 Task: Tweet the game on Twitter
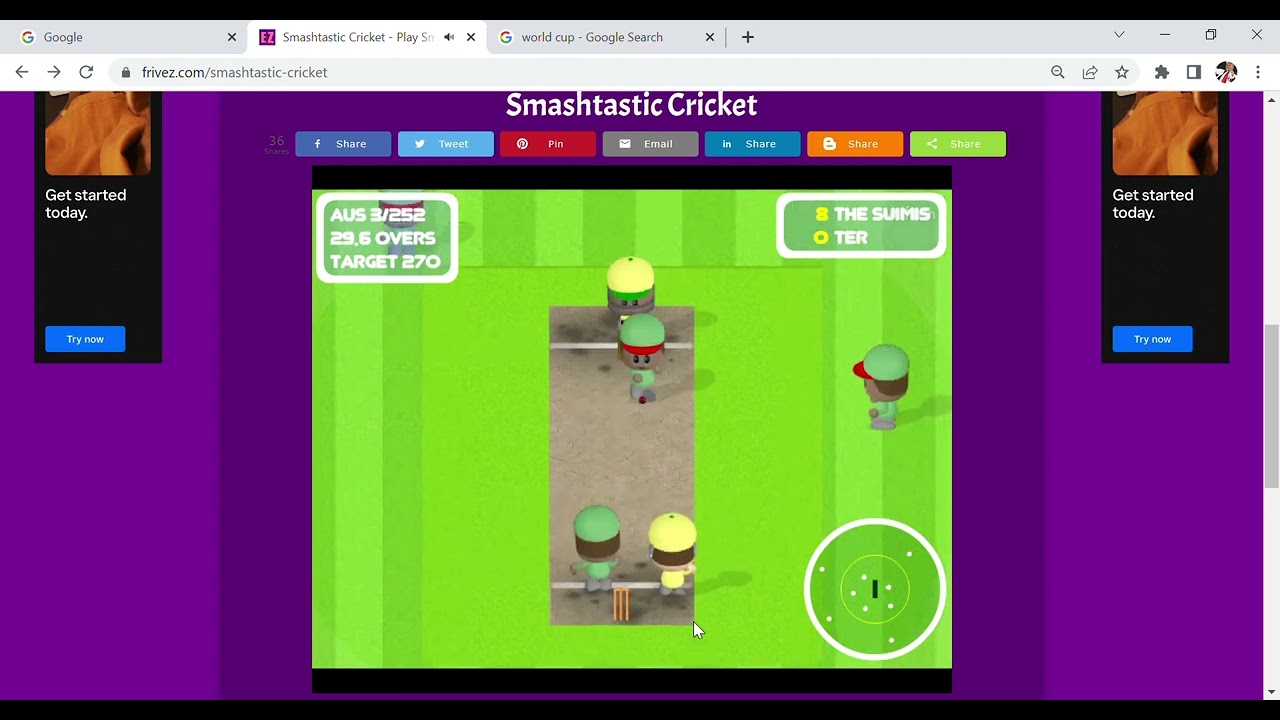[446, 144]
